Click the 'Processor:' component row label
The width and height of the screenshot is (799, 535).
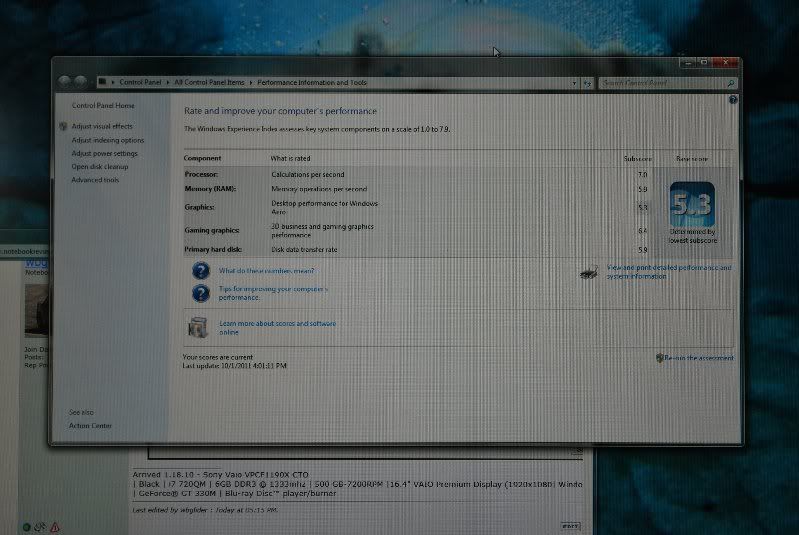pyautogui.click(x=201, y=174)
